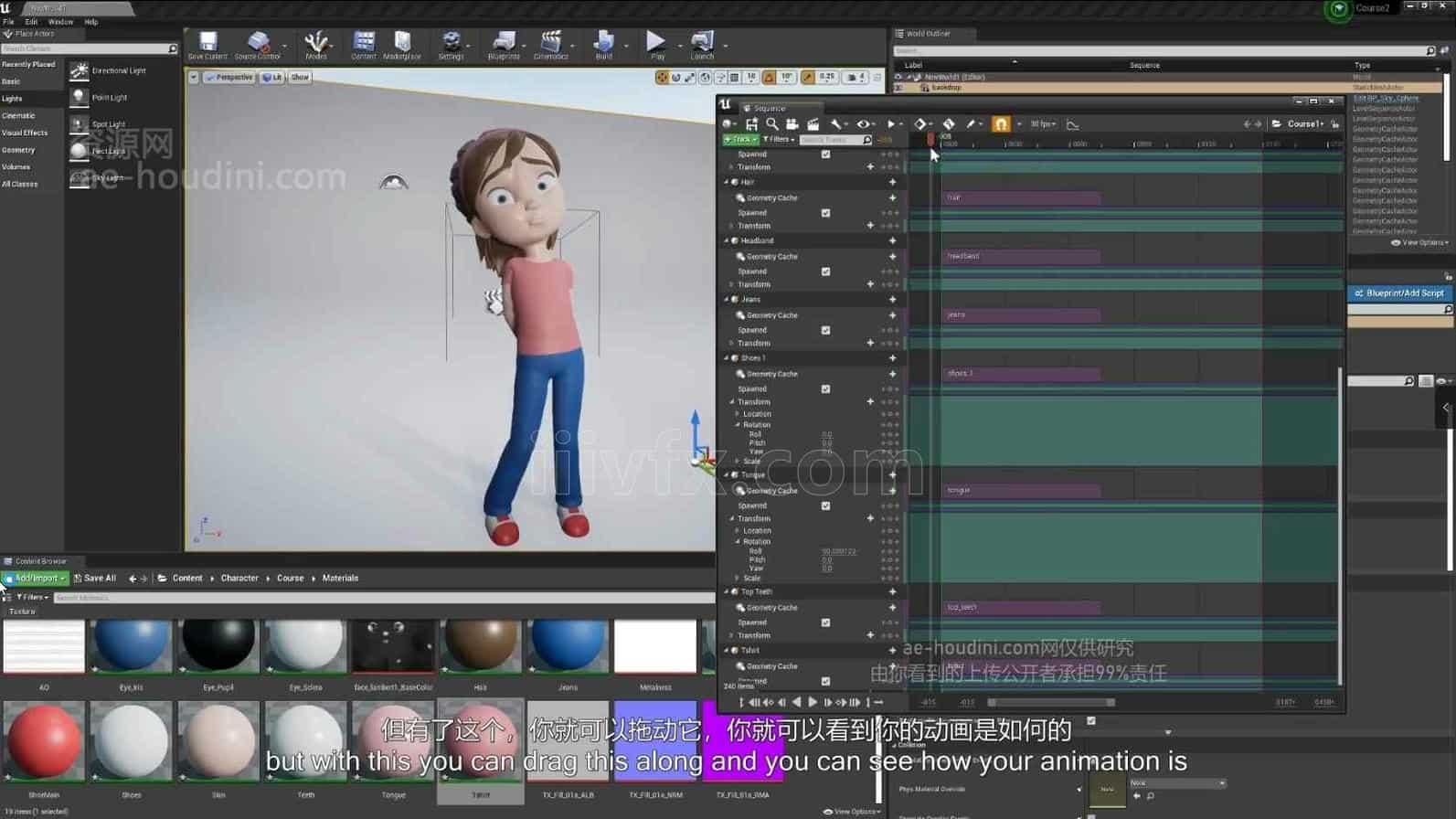Viewport: 1456px width, 819px height.
Task: Click the Launch toolbar icon
Action: point(702,45)
